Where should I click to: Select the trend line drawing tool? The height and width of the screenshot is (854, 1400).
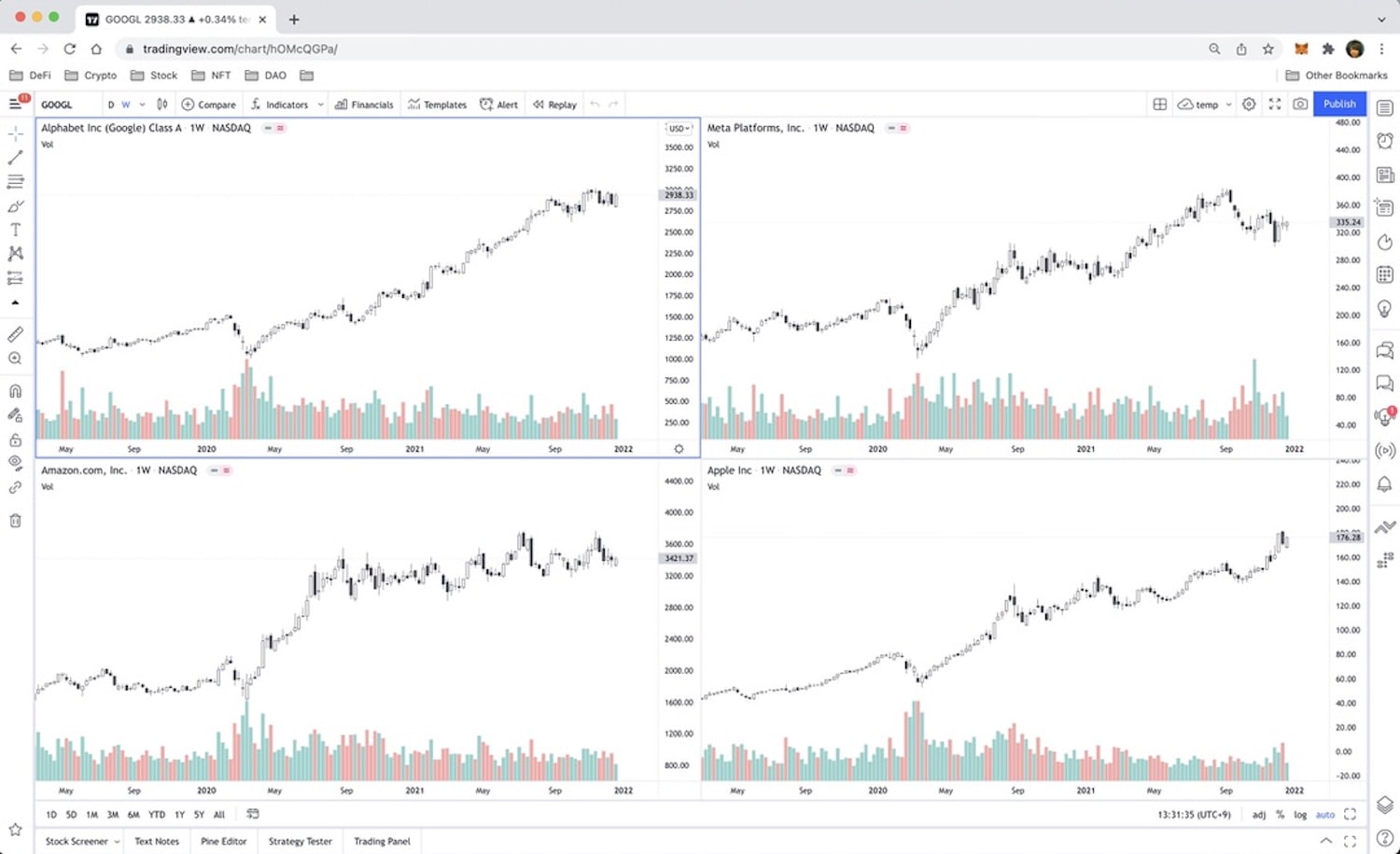tap(15, 158)
